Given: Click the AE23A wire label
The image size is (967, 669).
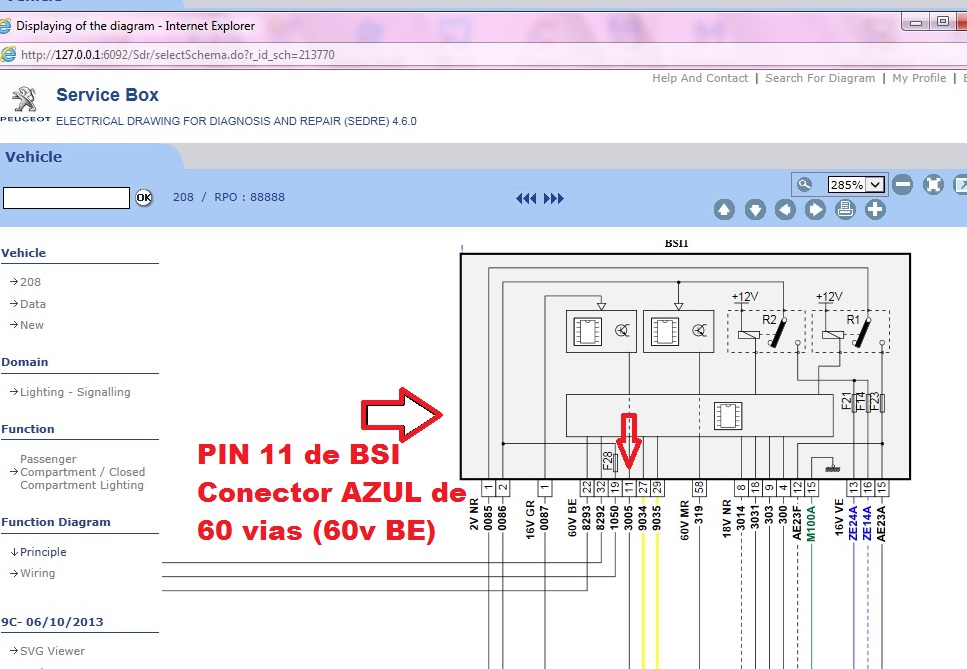Looking at the screenshot, I should click(x=882, y=523).
